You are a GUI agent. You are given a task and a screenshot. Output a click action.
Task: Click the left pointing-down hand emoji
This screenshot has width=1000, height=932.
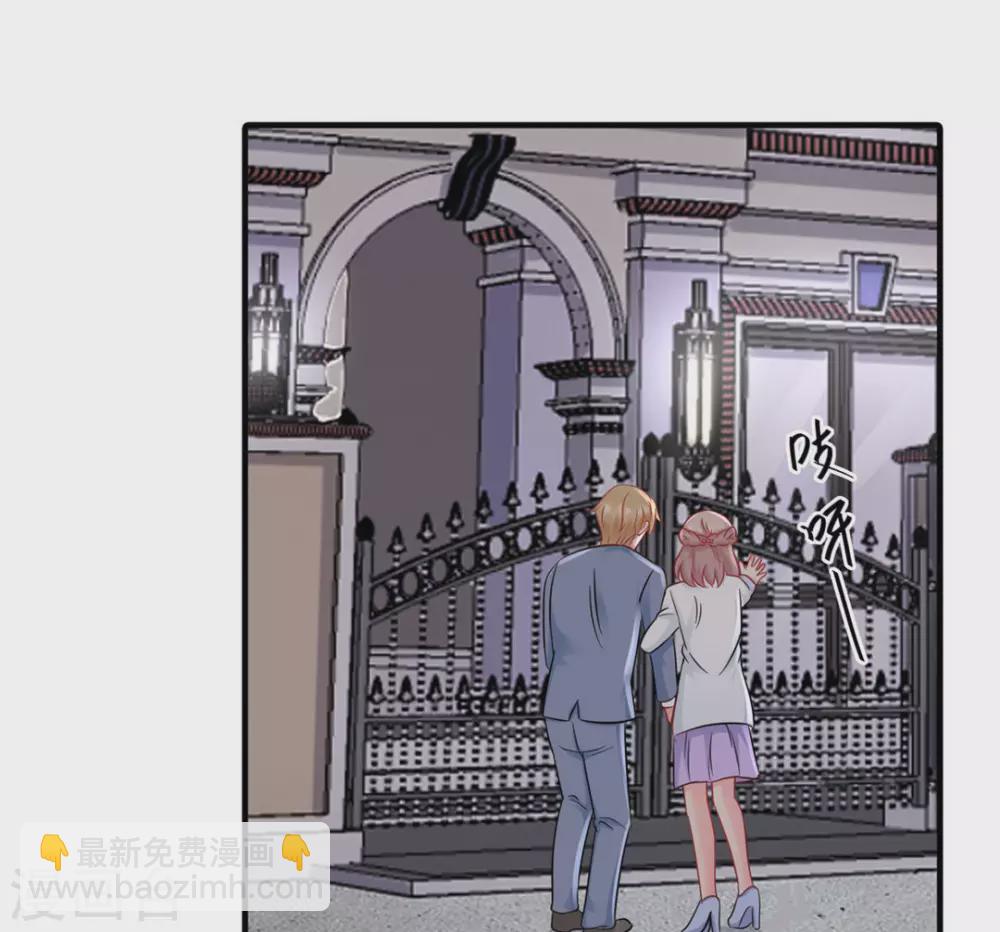coord(54,853)
